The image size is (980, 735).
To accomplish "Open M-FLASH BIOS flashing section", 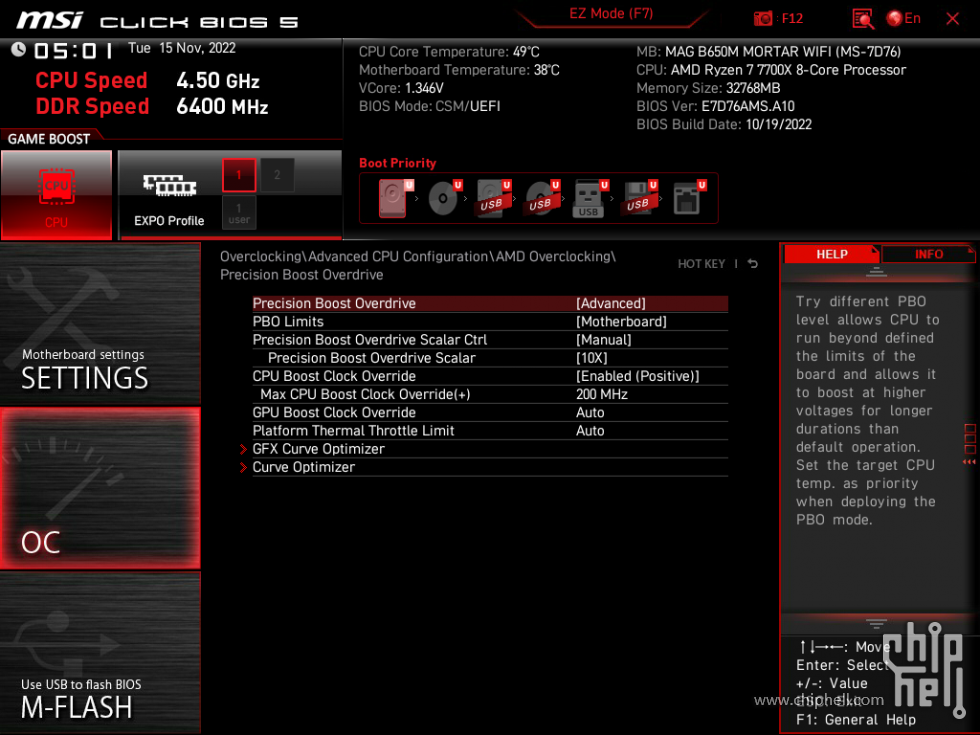I will point(100,653).
